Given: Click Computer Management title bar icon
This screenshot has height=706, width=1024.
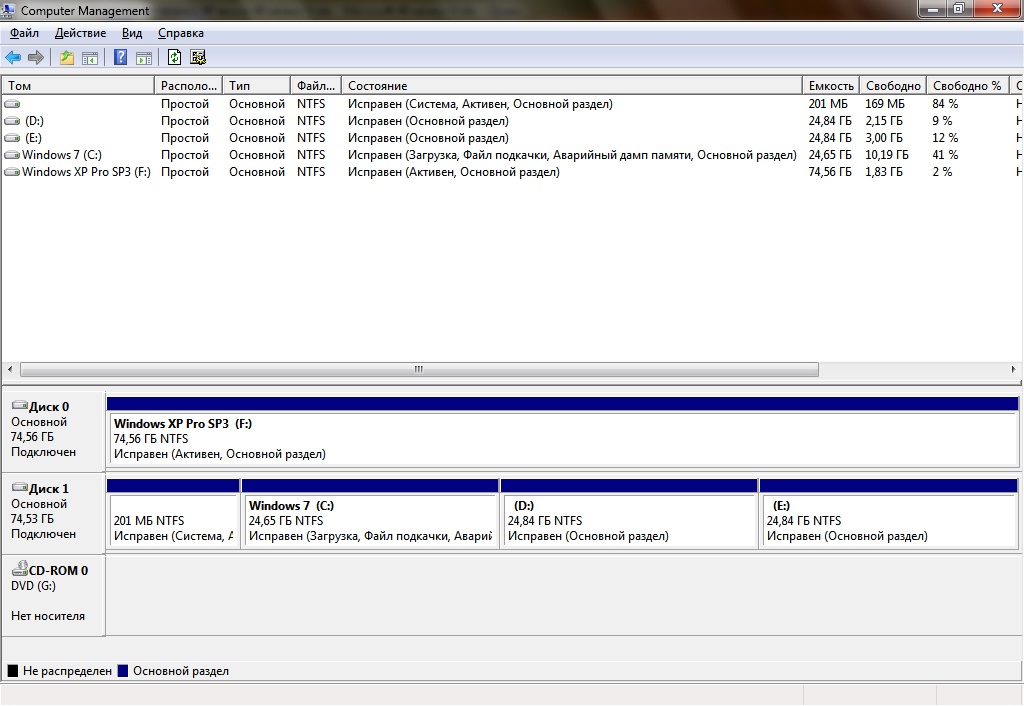Looking at the screenshot, I should [8, 10].
